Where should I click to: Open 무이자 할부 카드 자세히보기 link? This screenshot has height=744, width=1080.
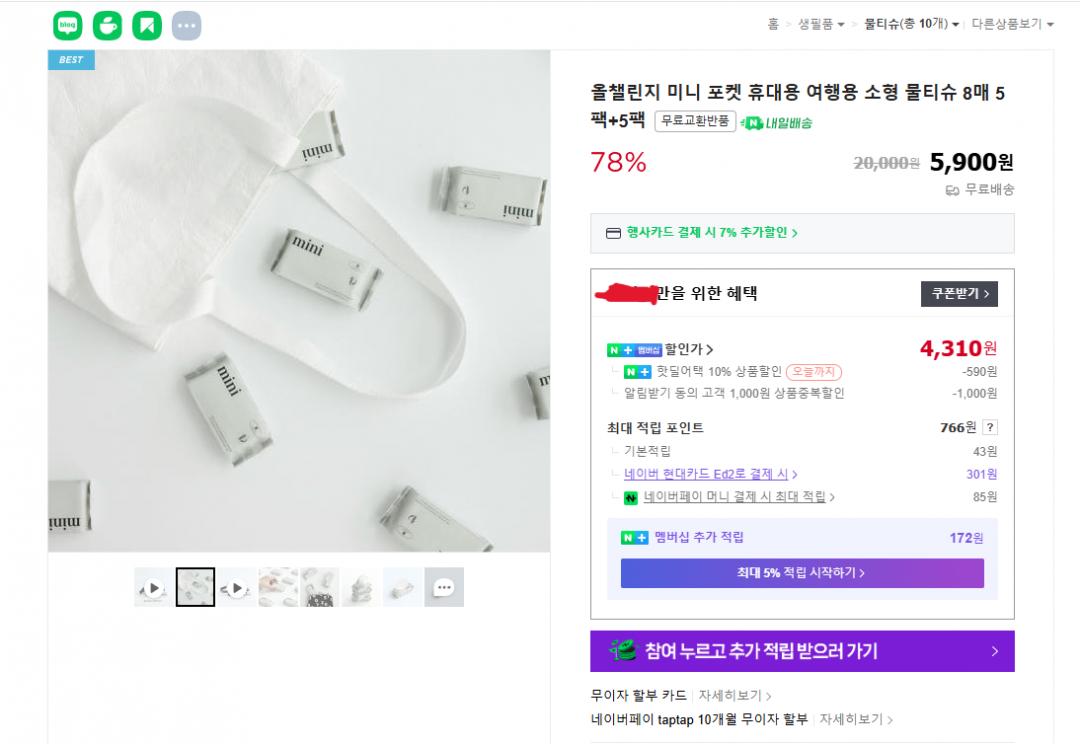coord(734,695)
